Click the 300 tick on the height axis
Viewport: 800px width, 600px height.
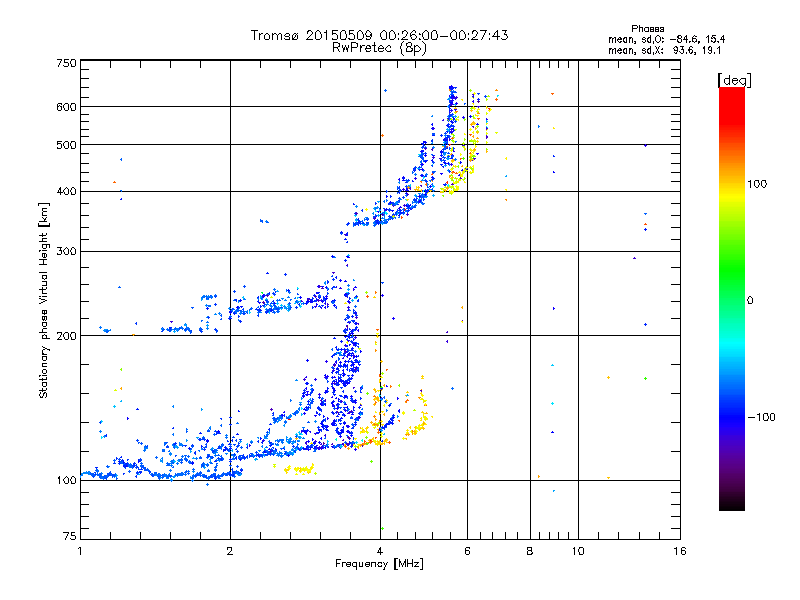(66, 251)
